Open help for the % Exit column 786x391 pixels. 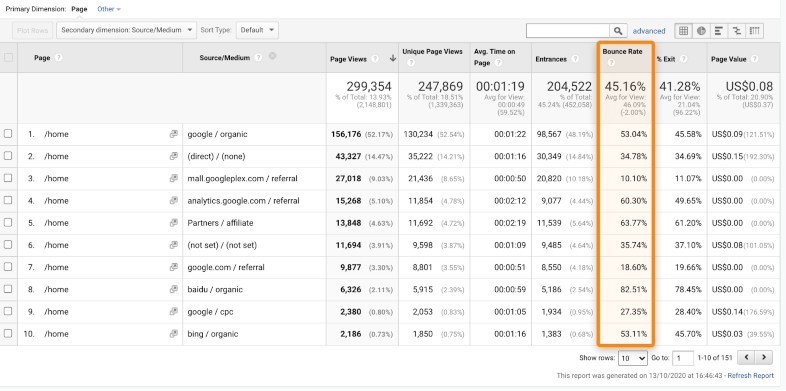point(683,59)
